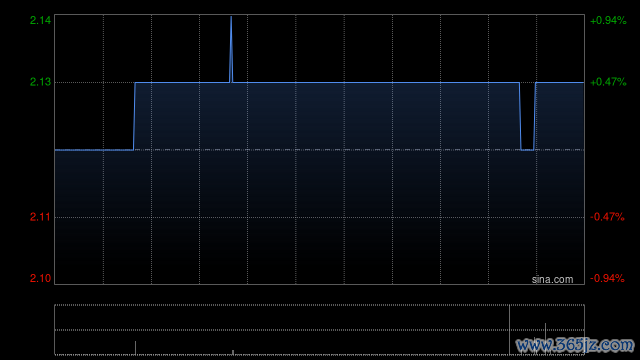Click the tallest volume bar in the lower panel
Viewport: 640px width, 360px height.
point(509,330)
